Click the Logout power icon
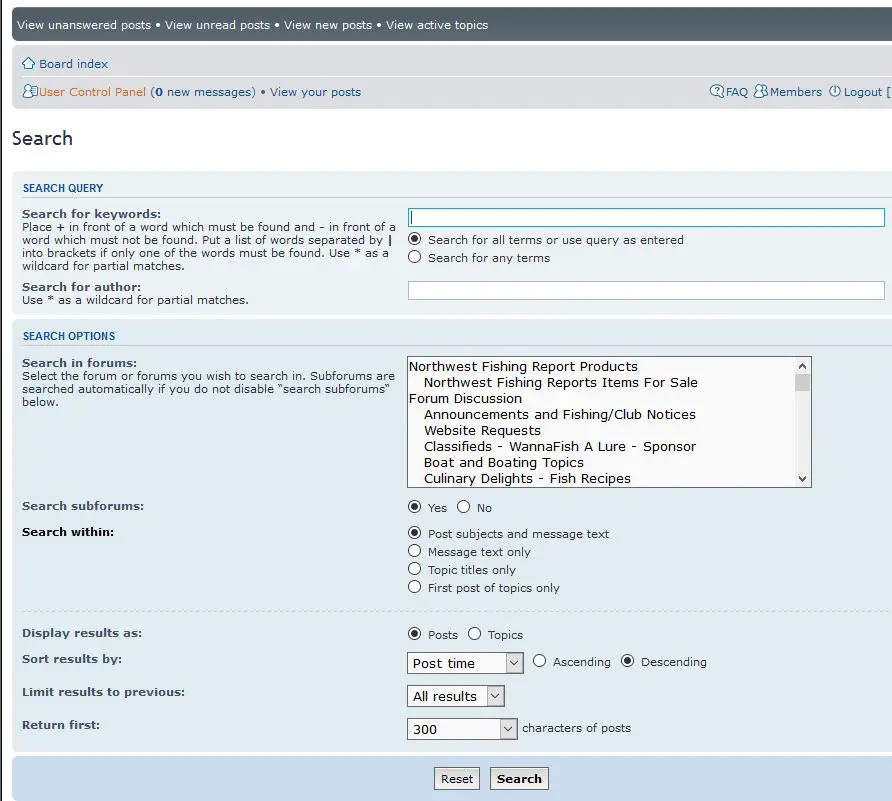Screen dimensions: 892x801 tap(835, 92)
